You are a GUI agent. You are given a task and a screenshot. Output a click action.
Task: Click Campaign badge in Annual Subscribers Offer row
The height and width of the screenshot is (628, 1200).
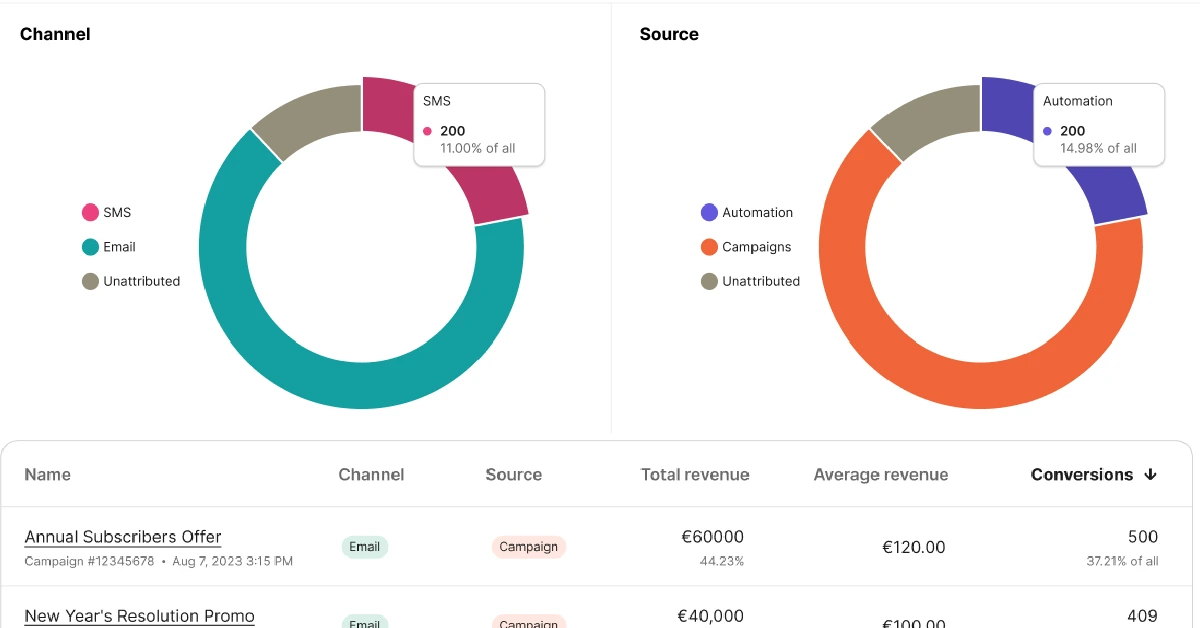[x=529, y=547]
